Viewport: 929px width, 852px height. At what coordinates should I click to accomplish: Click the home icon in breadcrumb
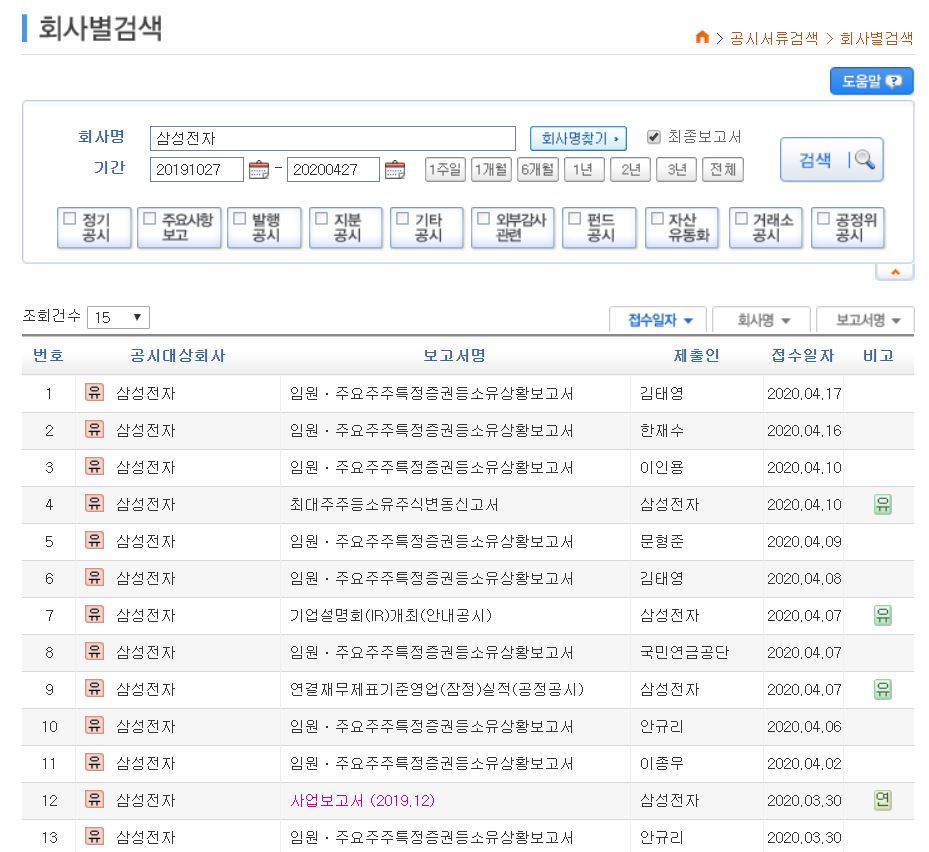701,37
